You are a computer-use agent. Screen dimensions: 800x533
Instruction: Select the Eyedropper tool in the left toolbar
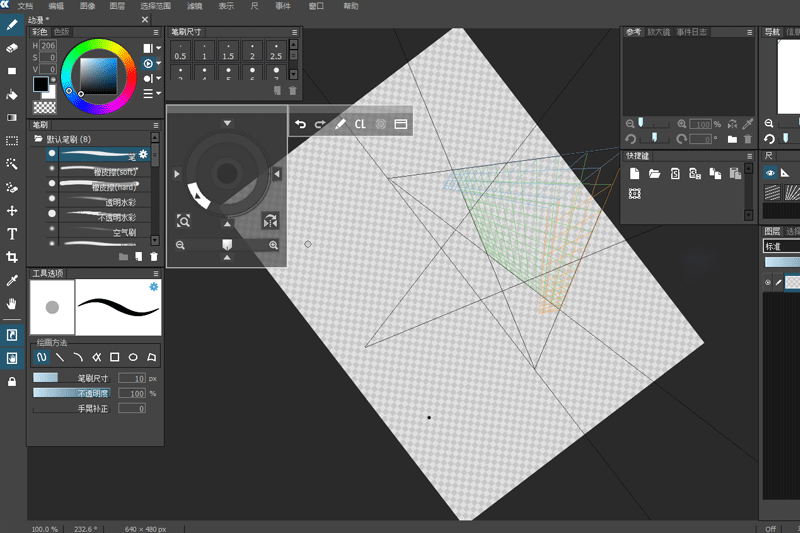coord(12,281)
